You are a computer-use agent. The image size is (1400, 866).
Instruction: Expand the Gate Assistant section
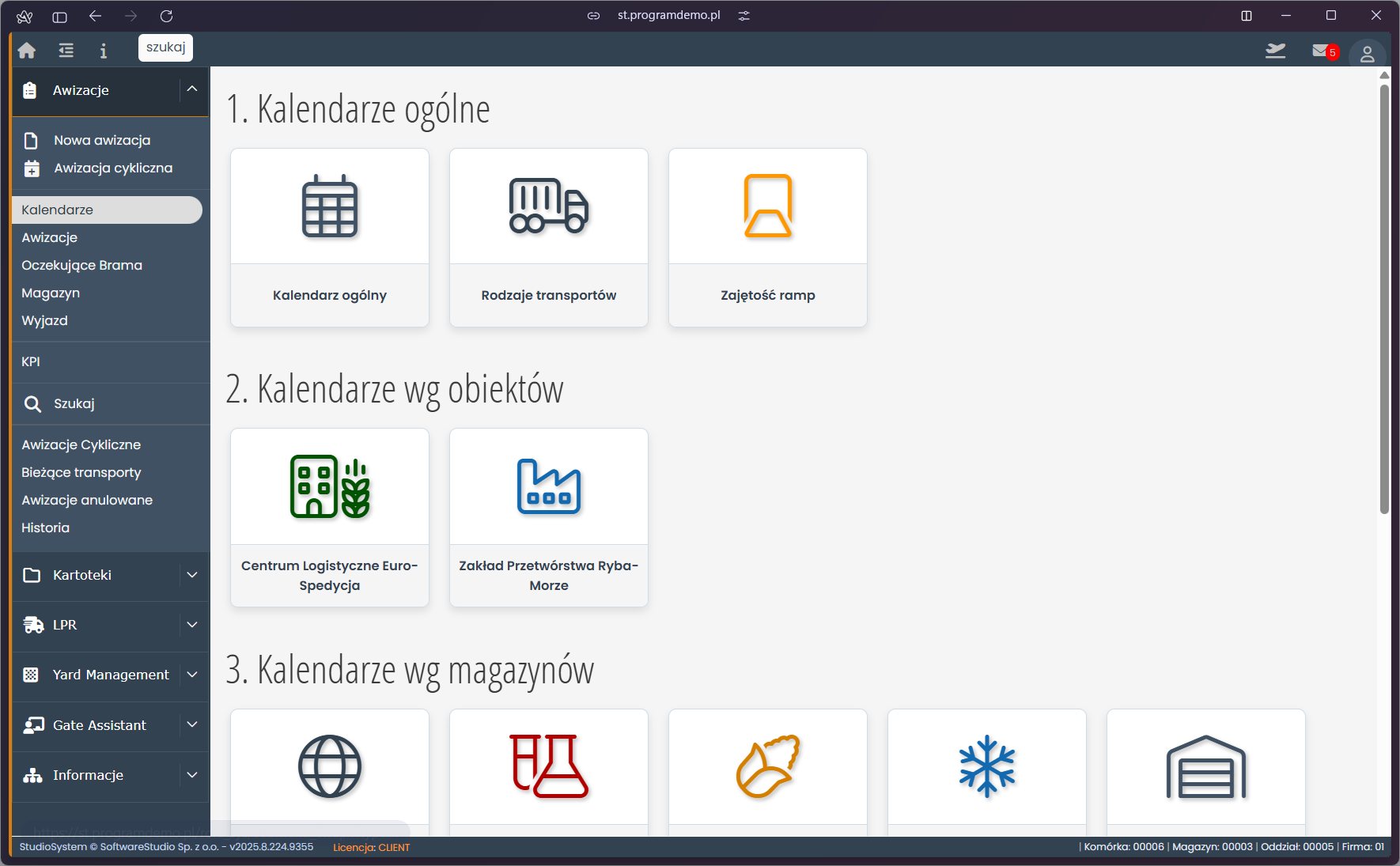(191, 725)
